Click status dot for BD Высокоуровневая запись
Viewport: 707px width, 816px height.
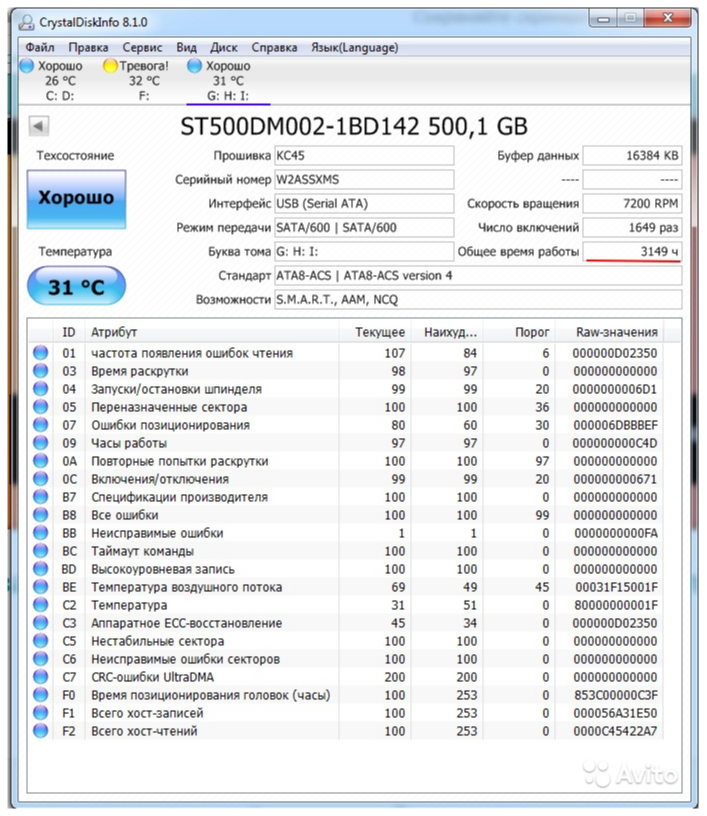41,569
